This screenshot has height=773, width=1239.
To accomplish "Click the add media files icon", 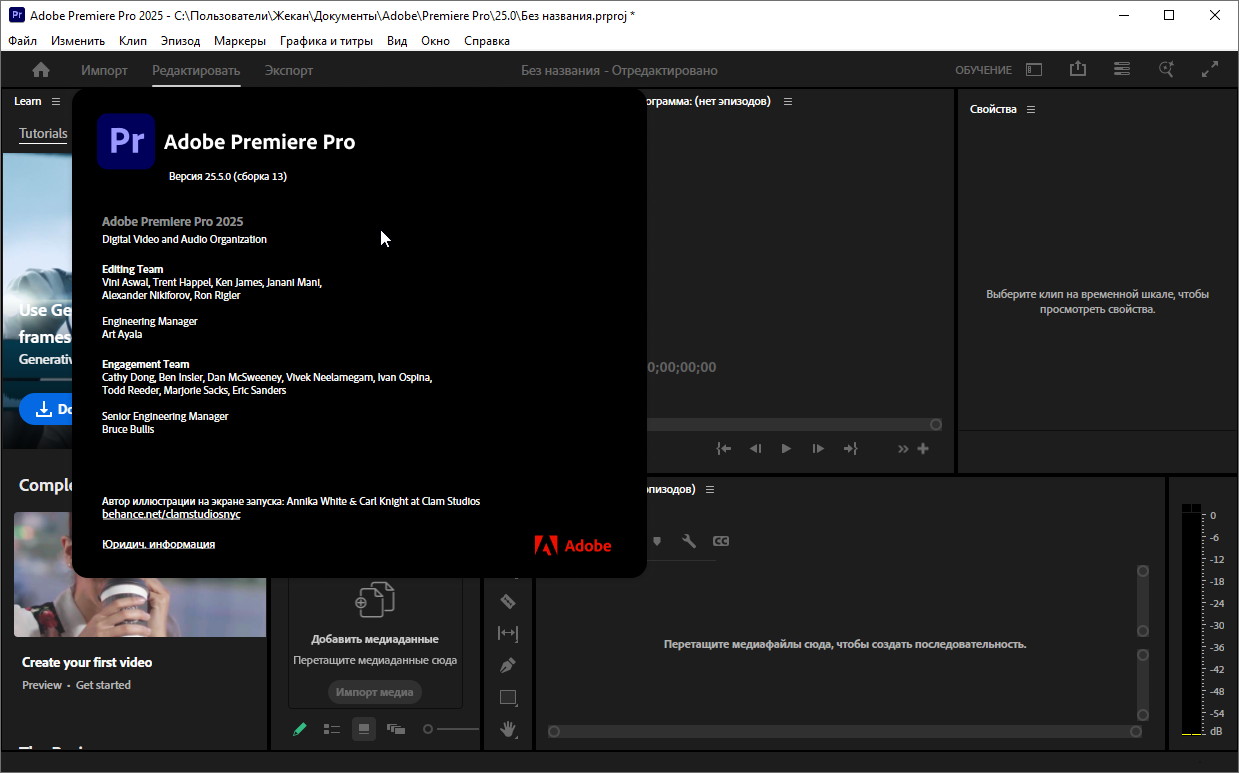I will click(375, 599).
